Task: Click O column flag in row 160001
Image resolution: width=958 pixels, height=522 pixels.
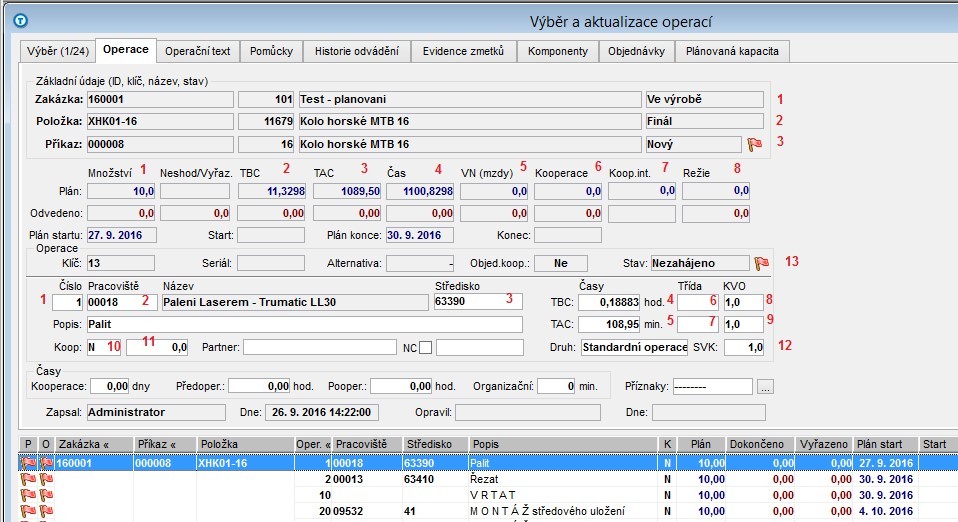Action: [46, 463]
